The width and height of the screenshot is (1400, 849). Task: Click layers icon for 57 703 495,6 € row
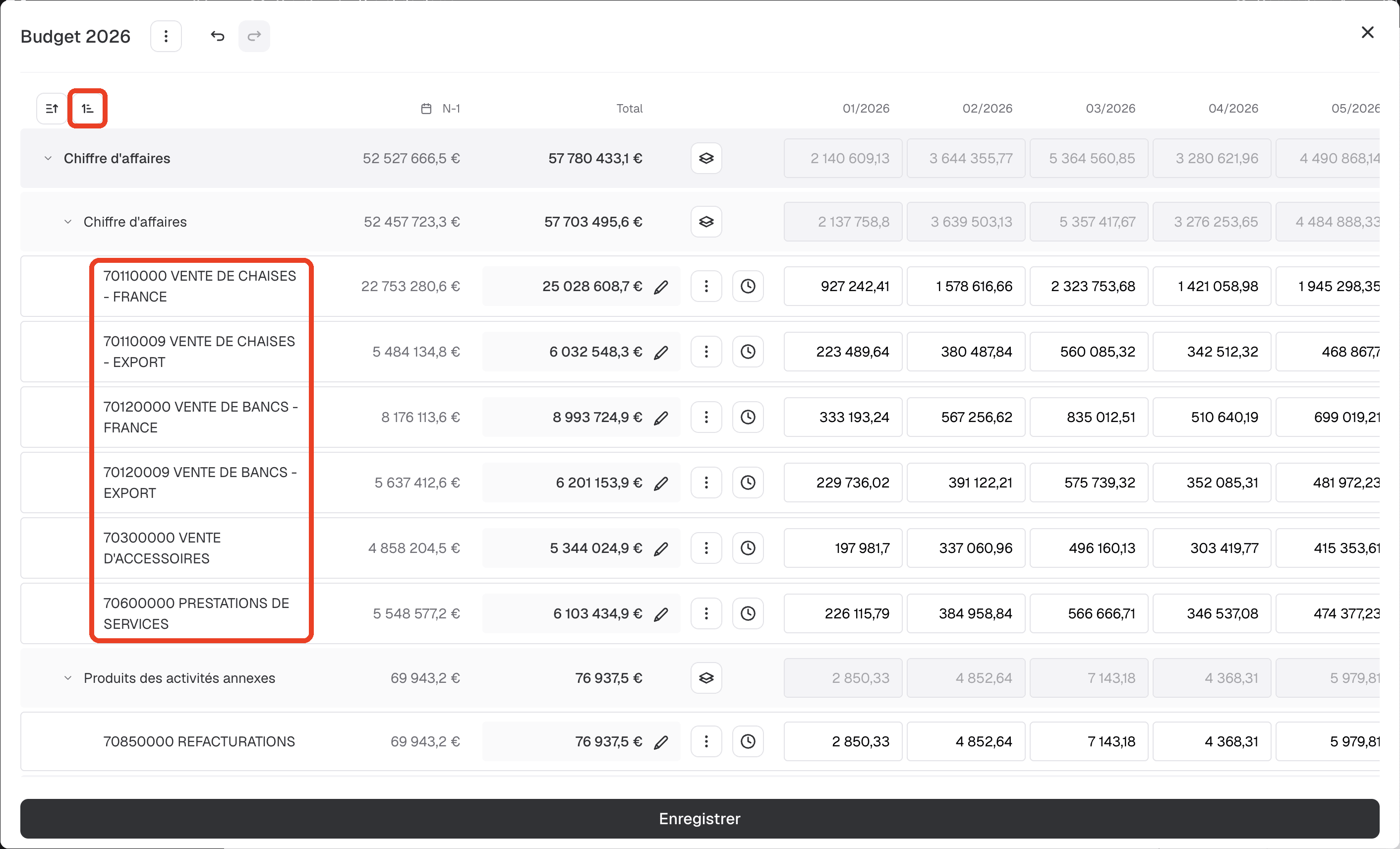706,222
